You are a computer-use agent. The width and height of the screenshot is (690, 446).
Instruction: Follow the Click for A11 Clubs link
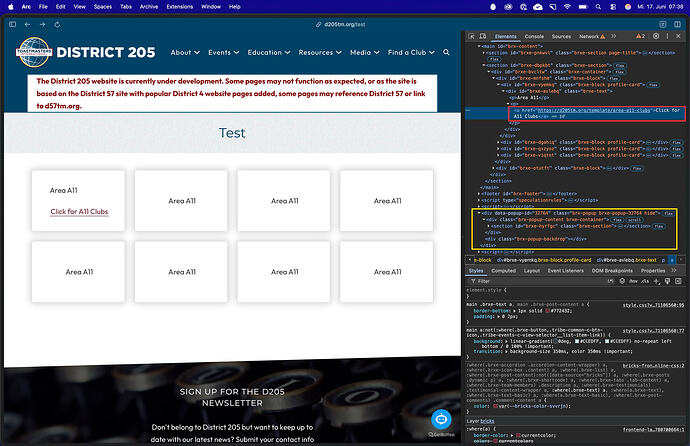tap(79, 212)
